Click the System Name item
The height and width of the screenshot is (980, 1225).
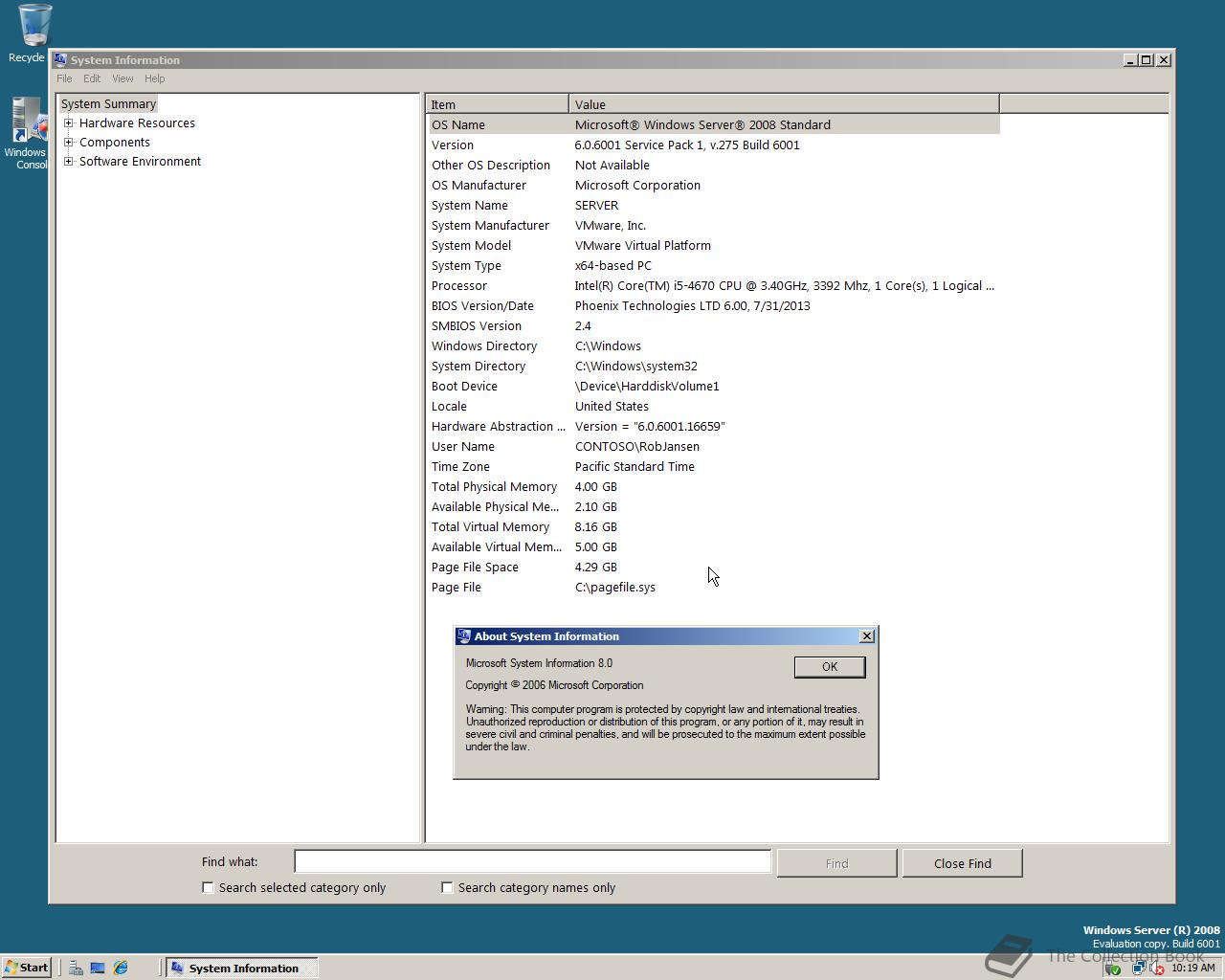click(470, 206)
